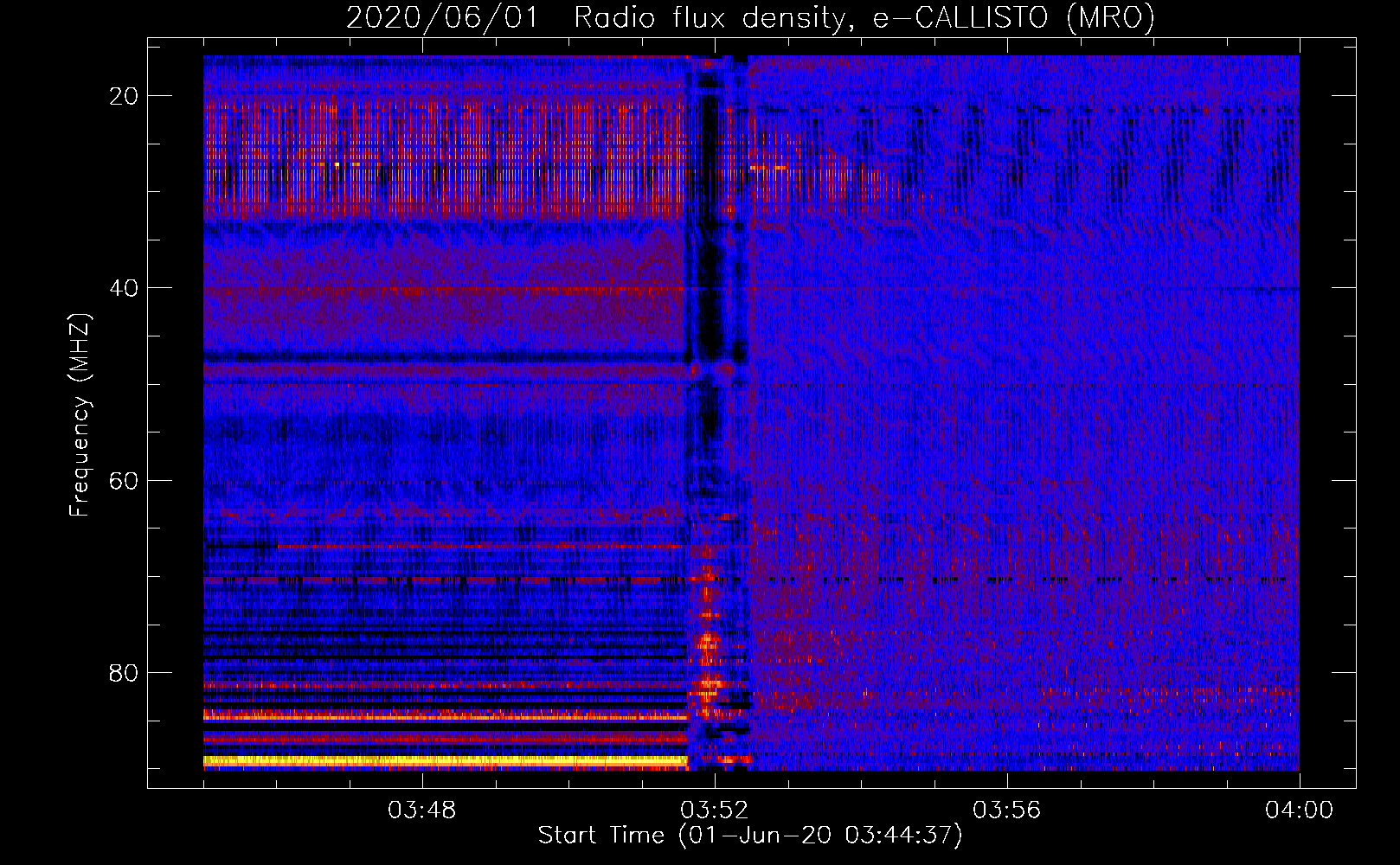Click the "e-CALLISTO (MRO)" station name in title

(1013, 18)
